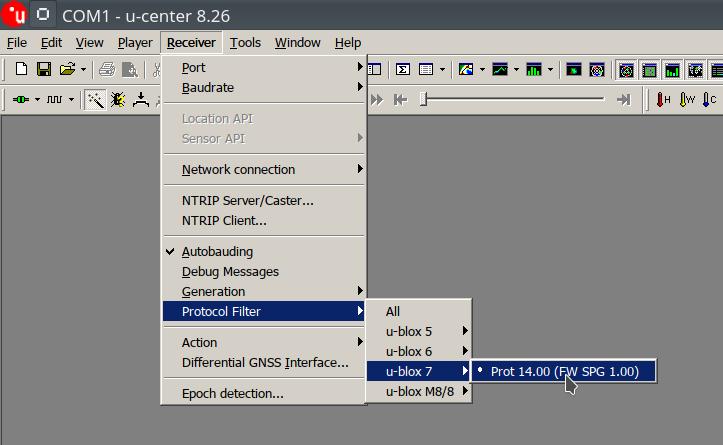Toggle the docked satellite level bars icon
Image resolution: width=723 pixels, height=445 pixels.
pos(672,70)
